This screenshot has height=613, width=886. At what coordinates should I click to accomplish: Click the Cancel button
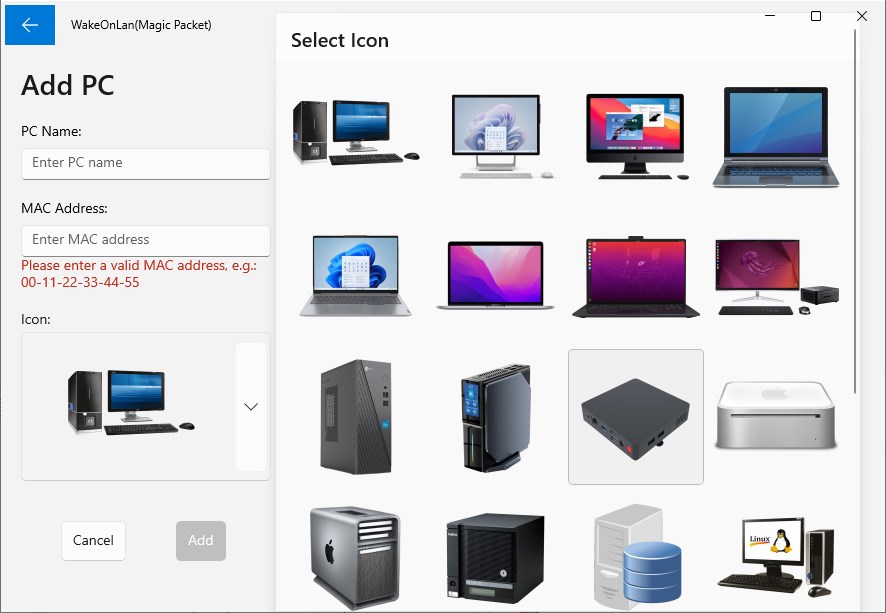[93, 540]
